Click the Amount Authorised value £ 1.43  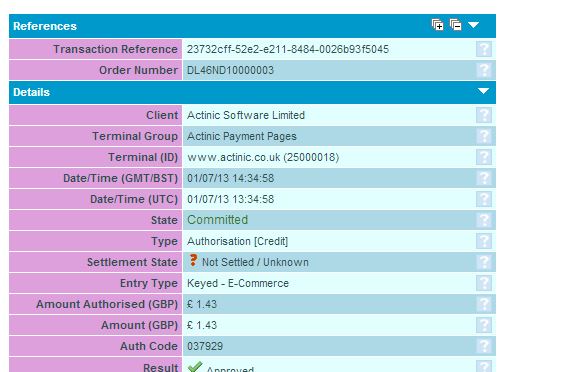click(202, 304)
